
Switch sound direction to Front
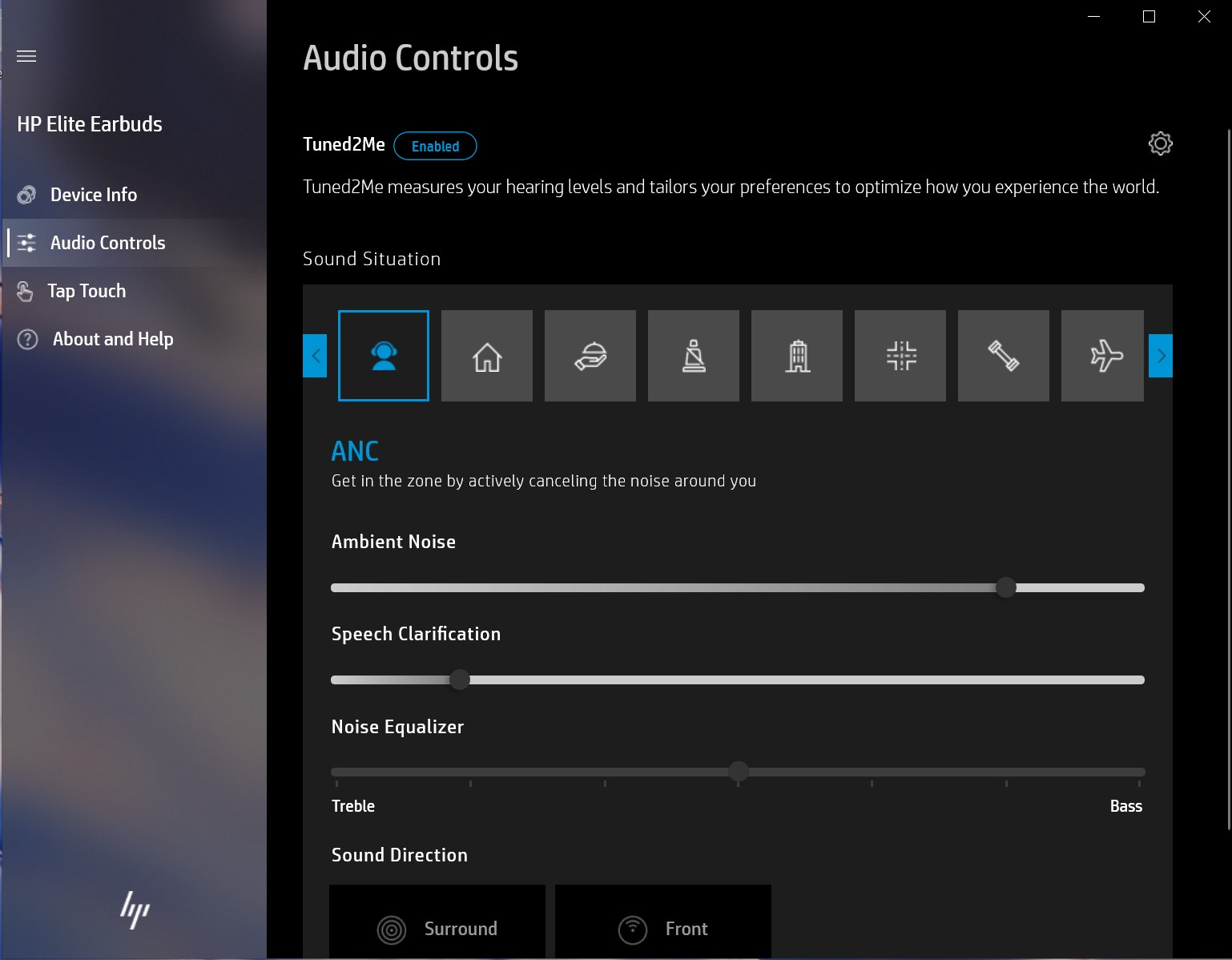[x=662, y=929]
